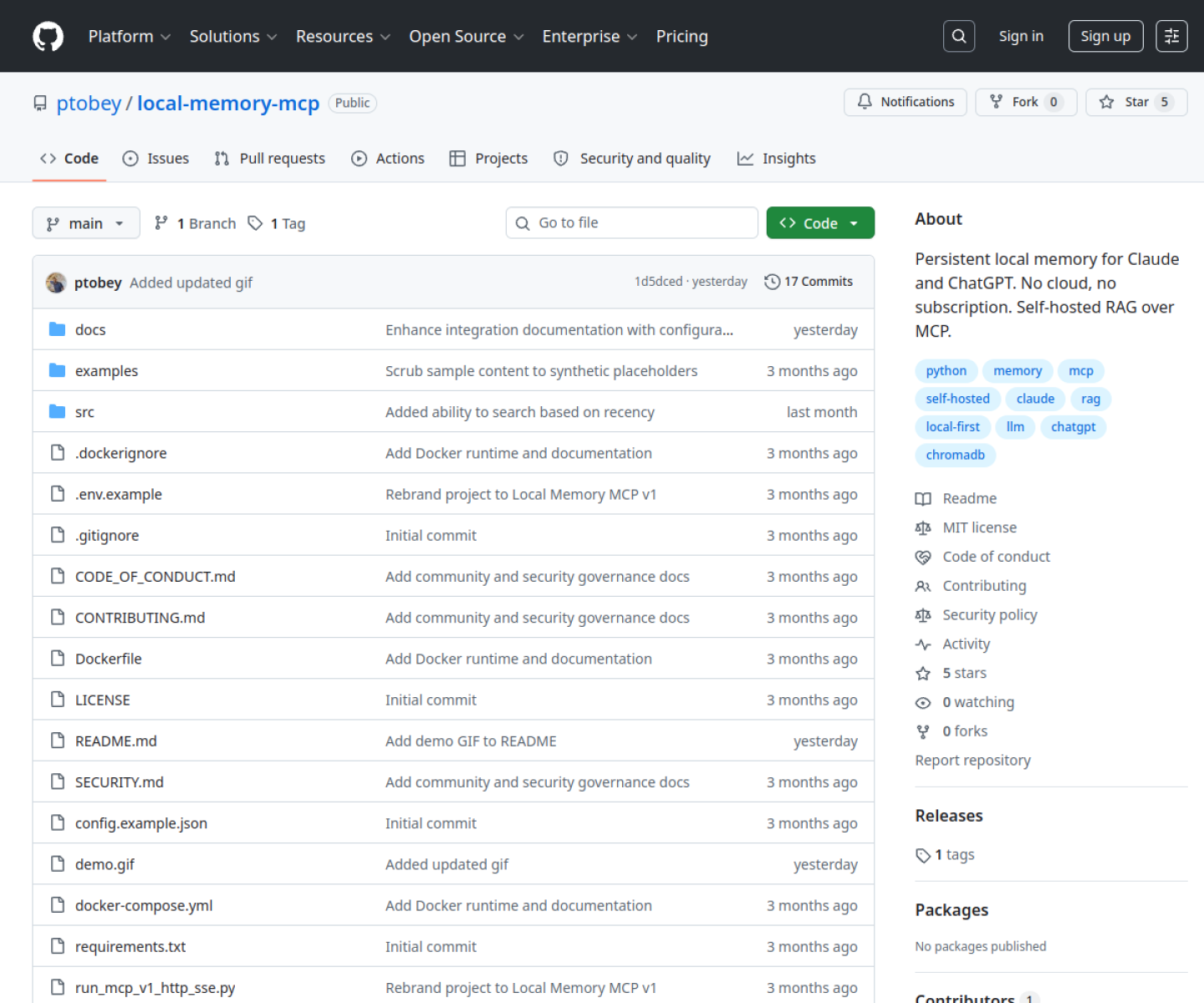Viewport: 1204px width, 1003px height.
Task: Open the demo.gif file
Action: [x=105, y=864]
